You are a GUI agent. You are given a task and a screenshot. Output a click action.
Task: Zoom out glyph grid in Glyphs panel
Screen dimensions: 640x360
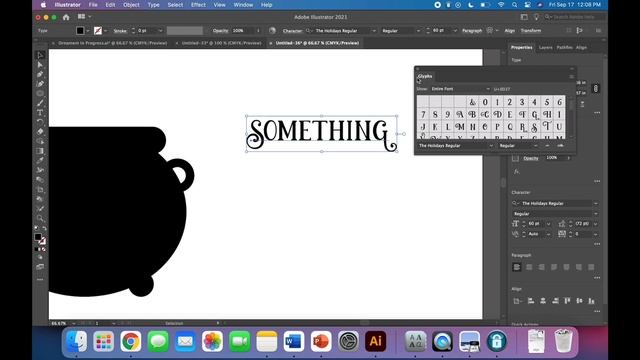pyautogui.click(x=547, y=146)
